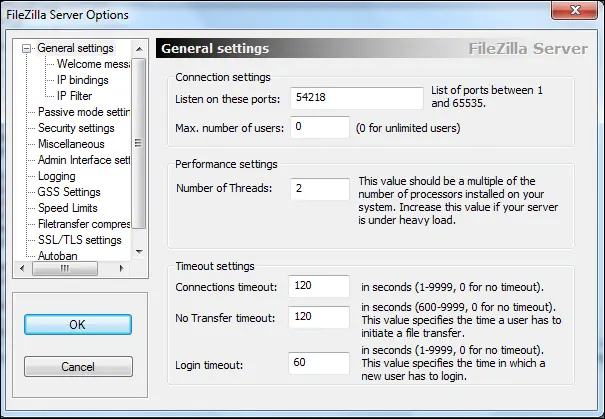Open the Logging options page
Screen dimensions: 605x419
pyautogui.click(x=56, y=176)
